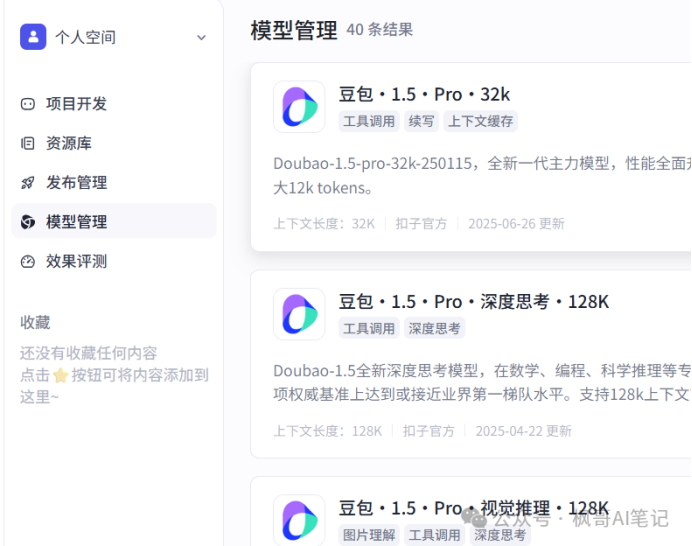The height and width of the screenshot is (546, 692).
Task: Click 扣子官方 on the 32k model card
Action: coord(421,224)
